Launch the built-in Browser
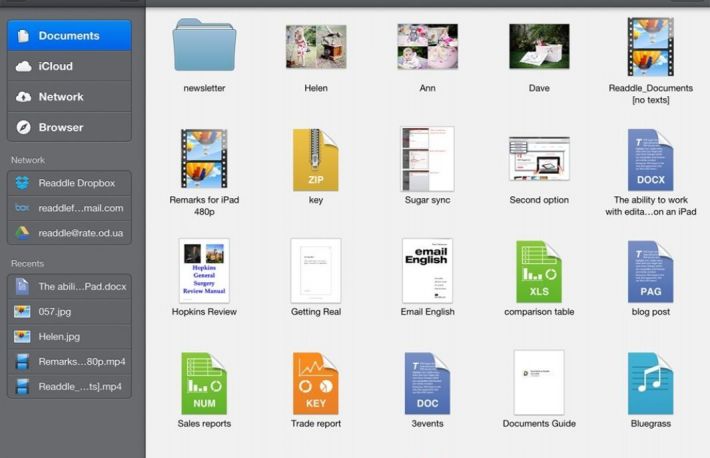The height and width of the screenshot is (458, 710). [69, 127]
